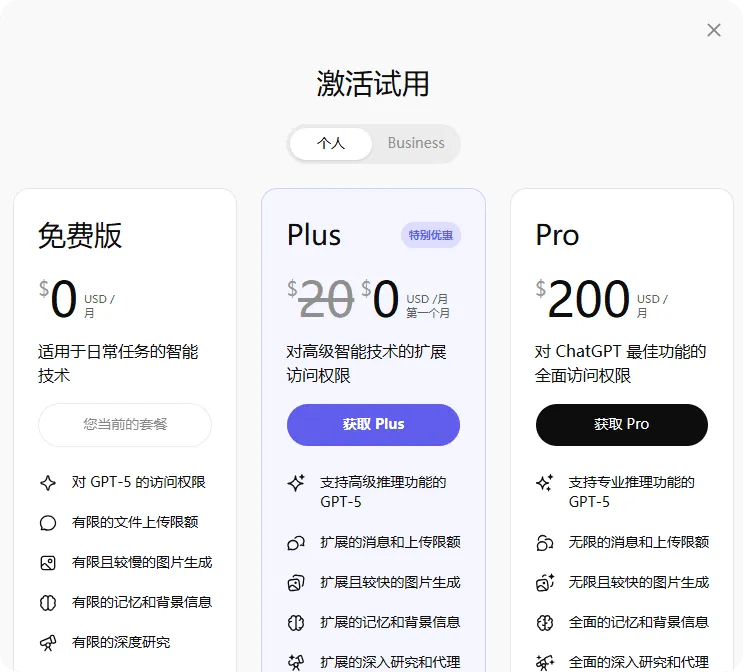Click the 您当前的套餐 button
The height and width of the screenshot is (672, 743).
(x=125, y=425)
